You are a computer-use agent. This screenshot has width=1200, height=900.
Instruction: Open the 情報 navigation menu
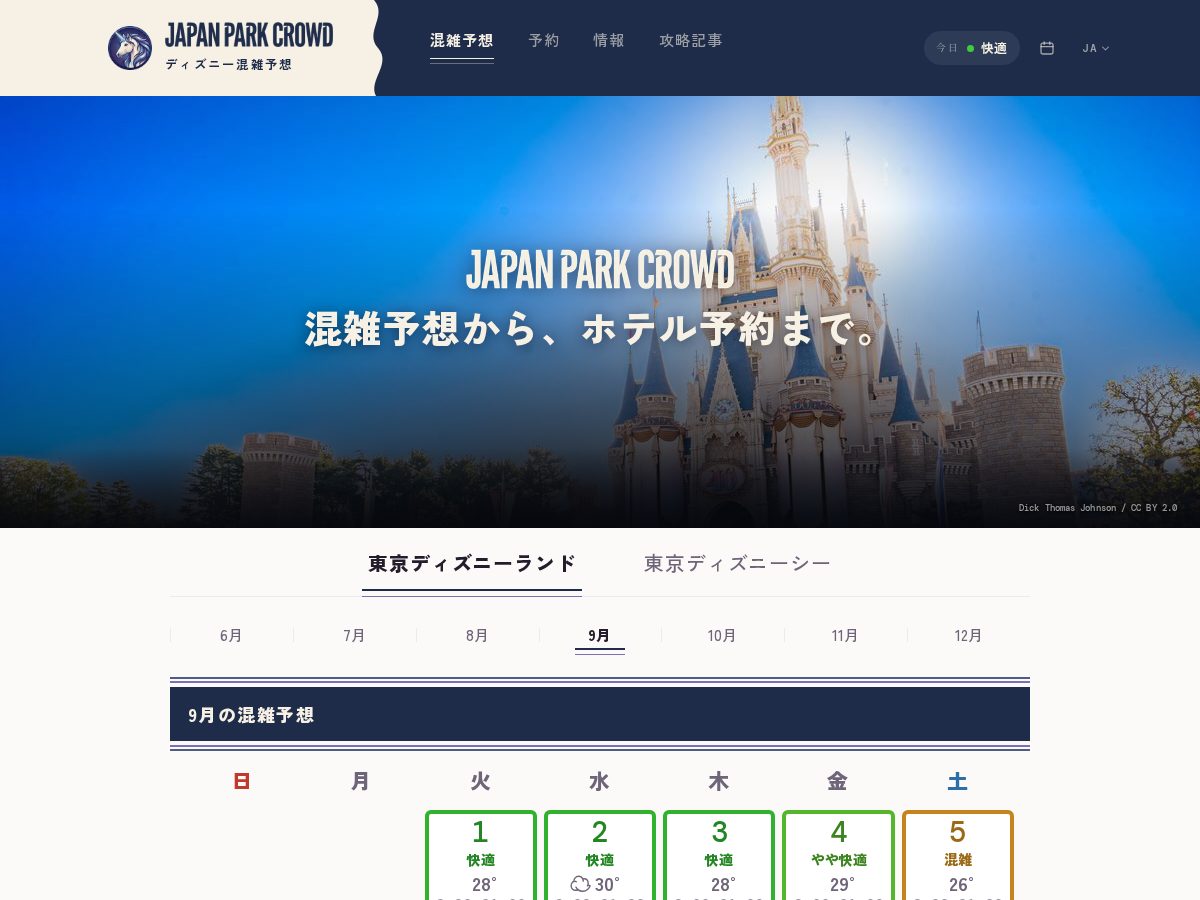pyautogui.click(x=609, y=41)
